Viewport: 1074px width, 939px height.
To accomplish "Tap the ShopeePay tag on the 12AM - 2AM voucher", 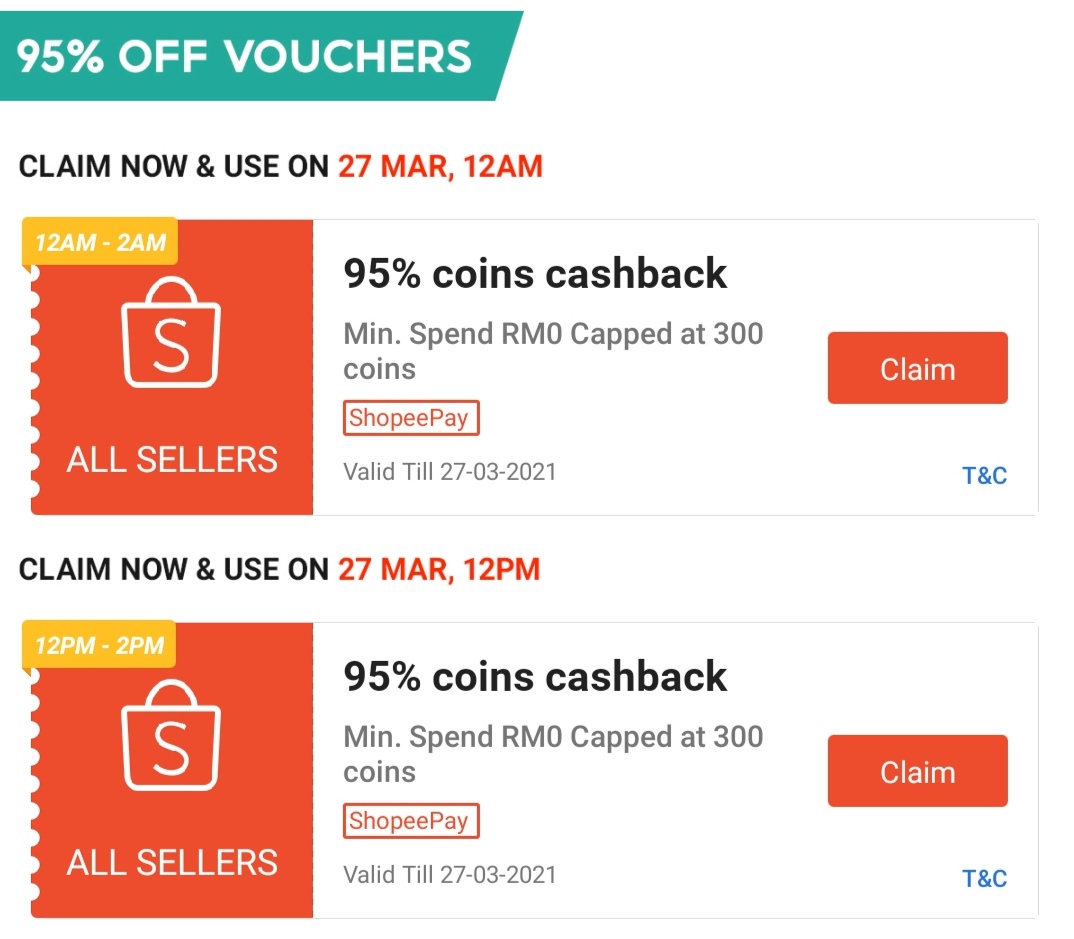I will pyautogui.click(x=411, y=418).
